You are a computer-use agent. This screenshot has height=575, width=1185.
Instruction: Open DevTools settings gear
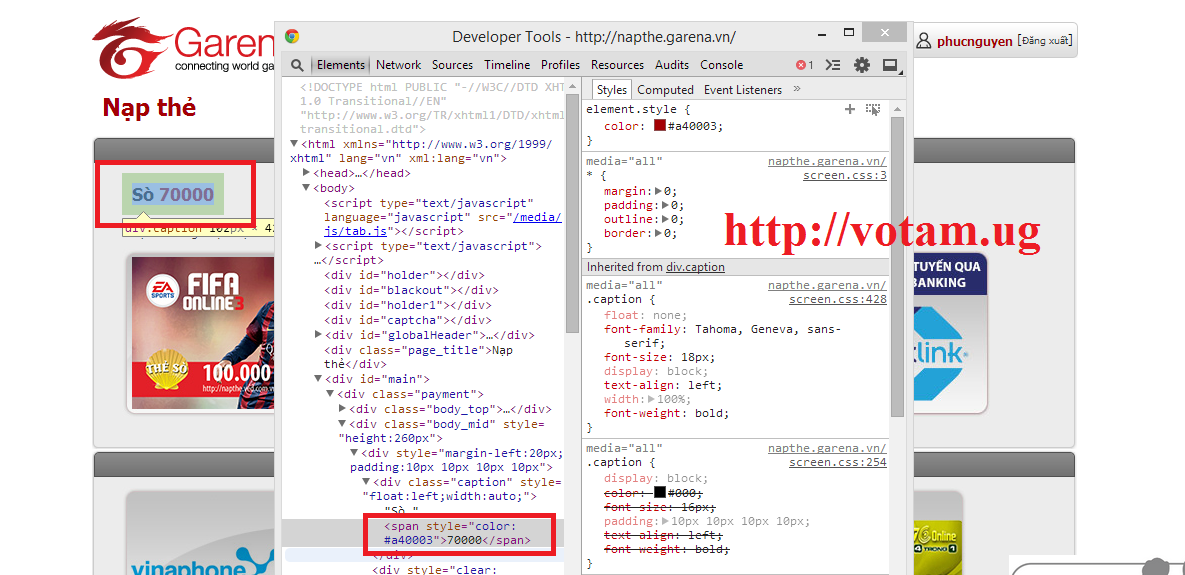pyautogui.click(x=862, y=65)
